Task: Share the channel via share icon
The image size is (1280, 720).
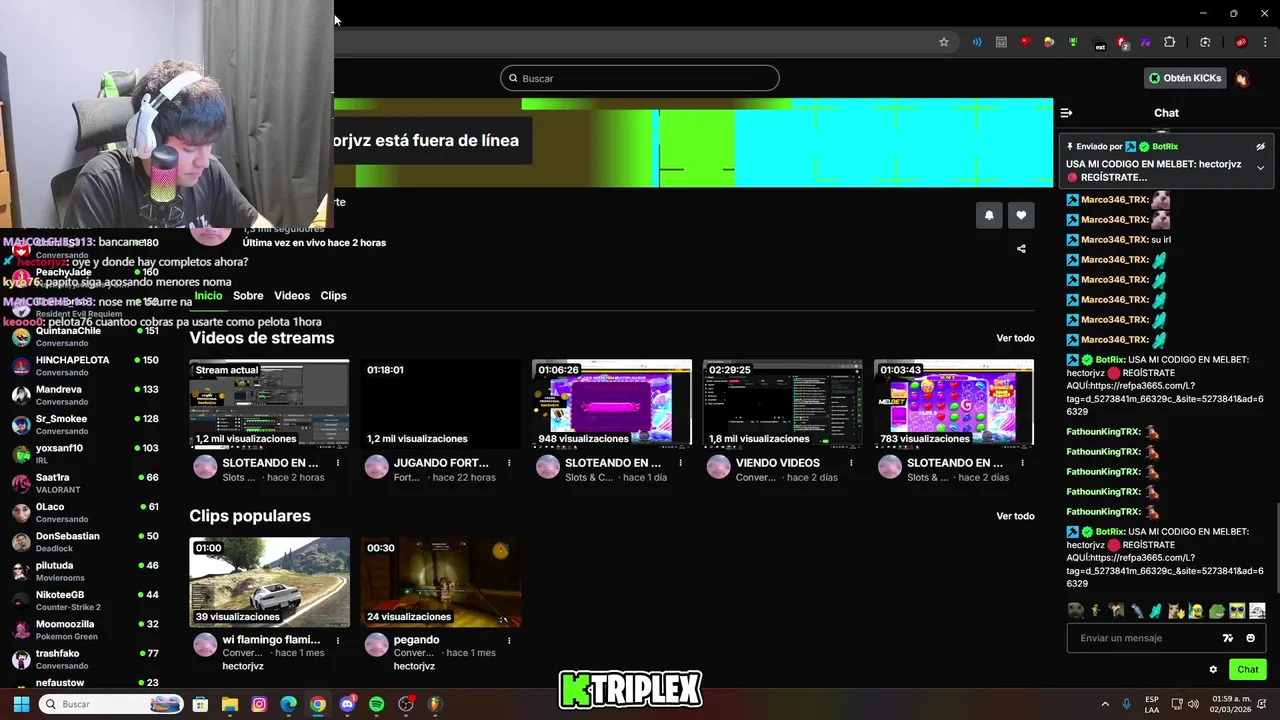Action: 1021,249
